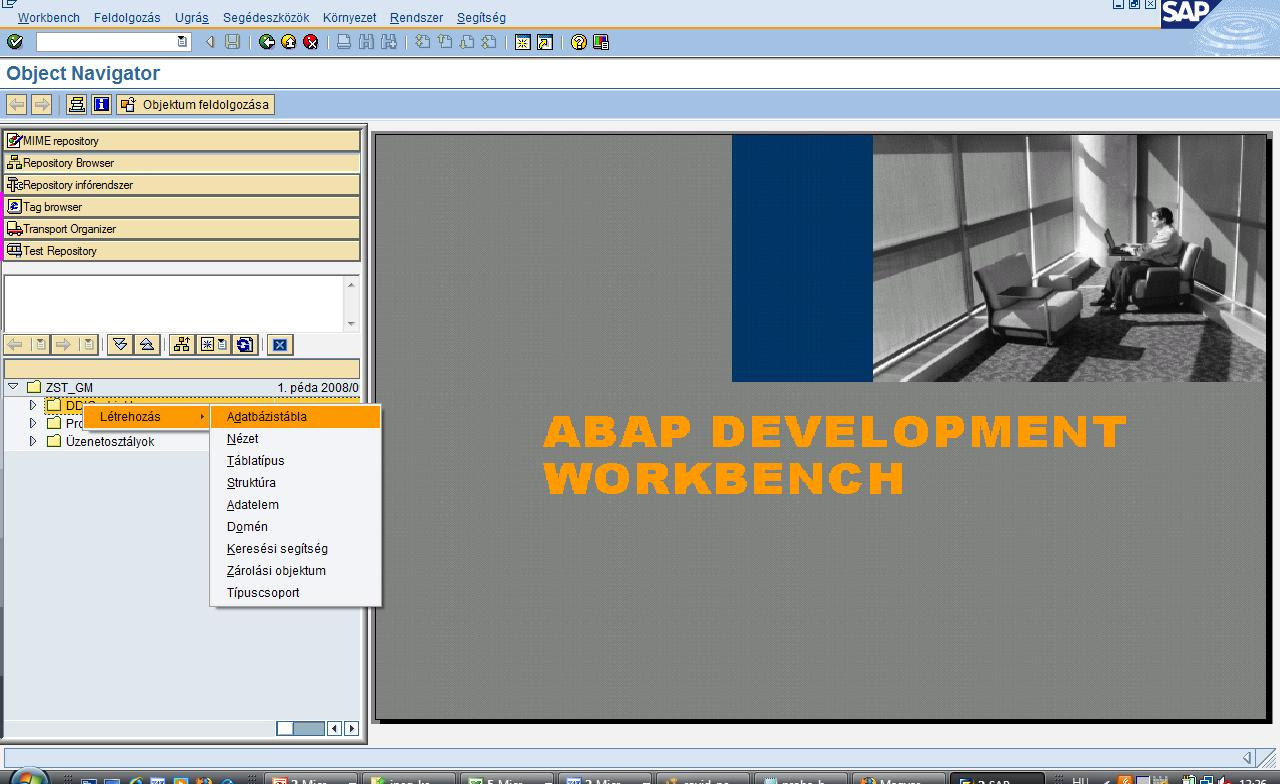Viewport: 1280px width, 784px height.
Task: Click the blue information 'i' icon
Action: coord(101,104)
